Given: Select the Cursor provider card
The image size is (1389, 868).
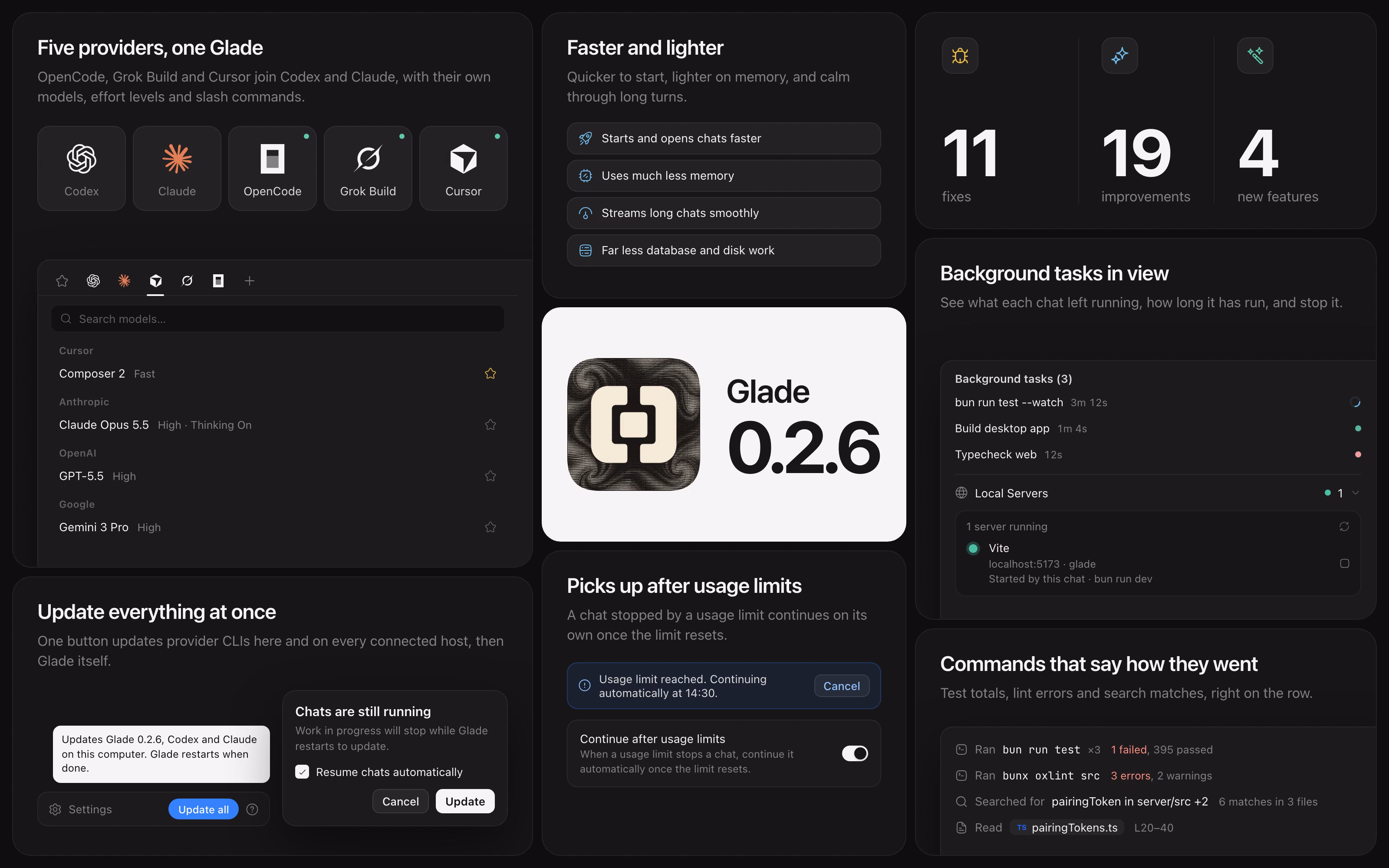Looking at the screenshot, I should pyautogui.click(x=463, y=168).
